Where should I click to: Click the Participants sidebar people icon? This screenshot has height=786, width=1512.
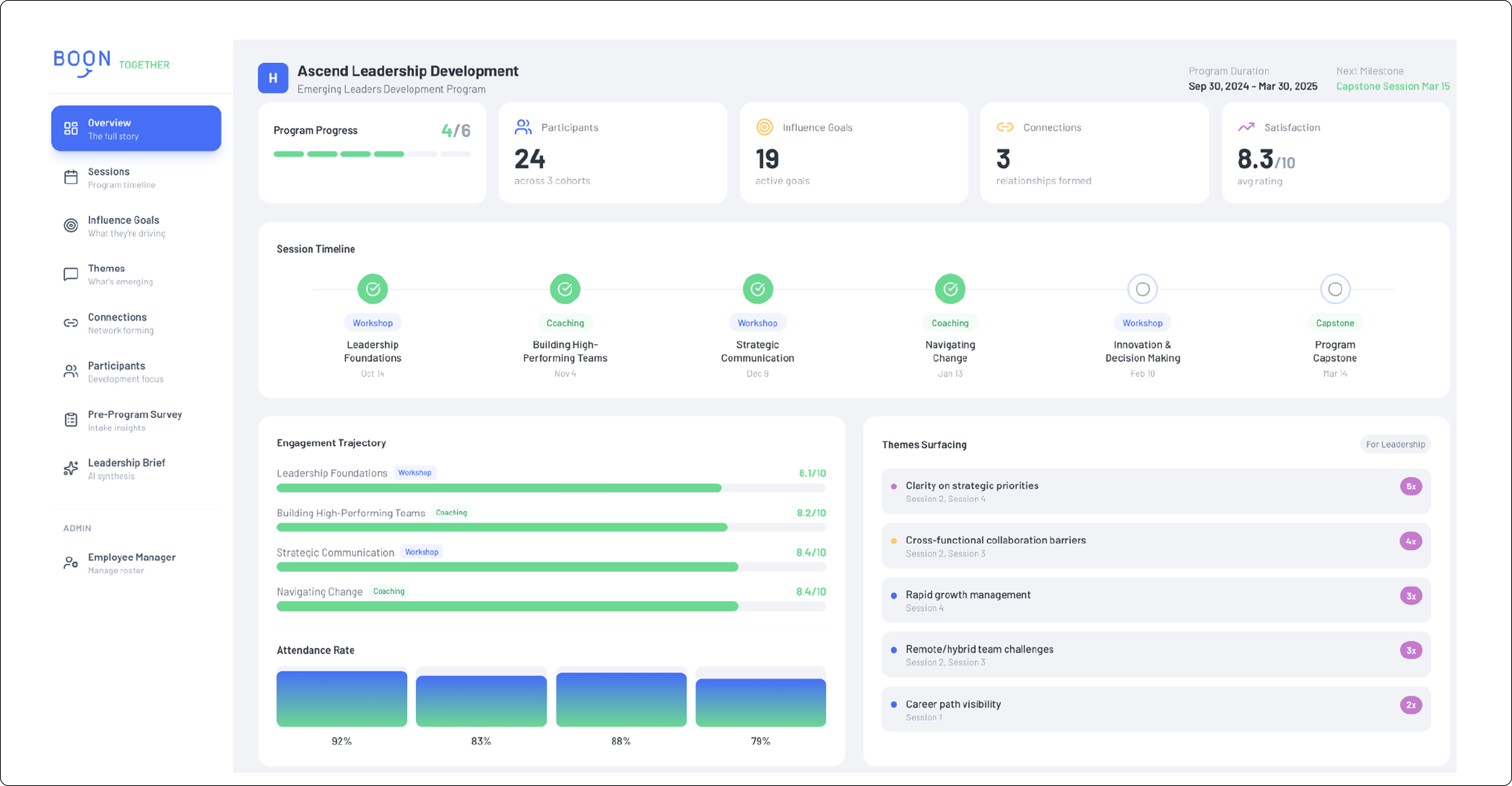point(70,371)
